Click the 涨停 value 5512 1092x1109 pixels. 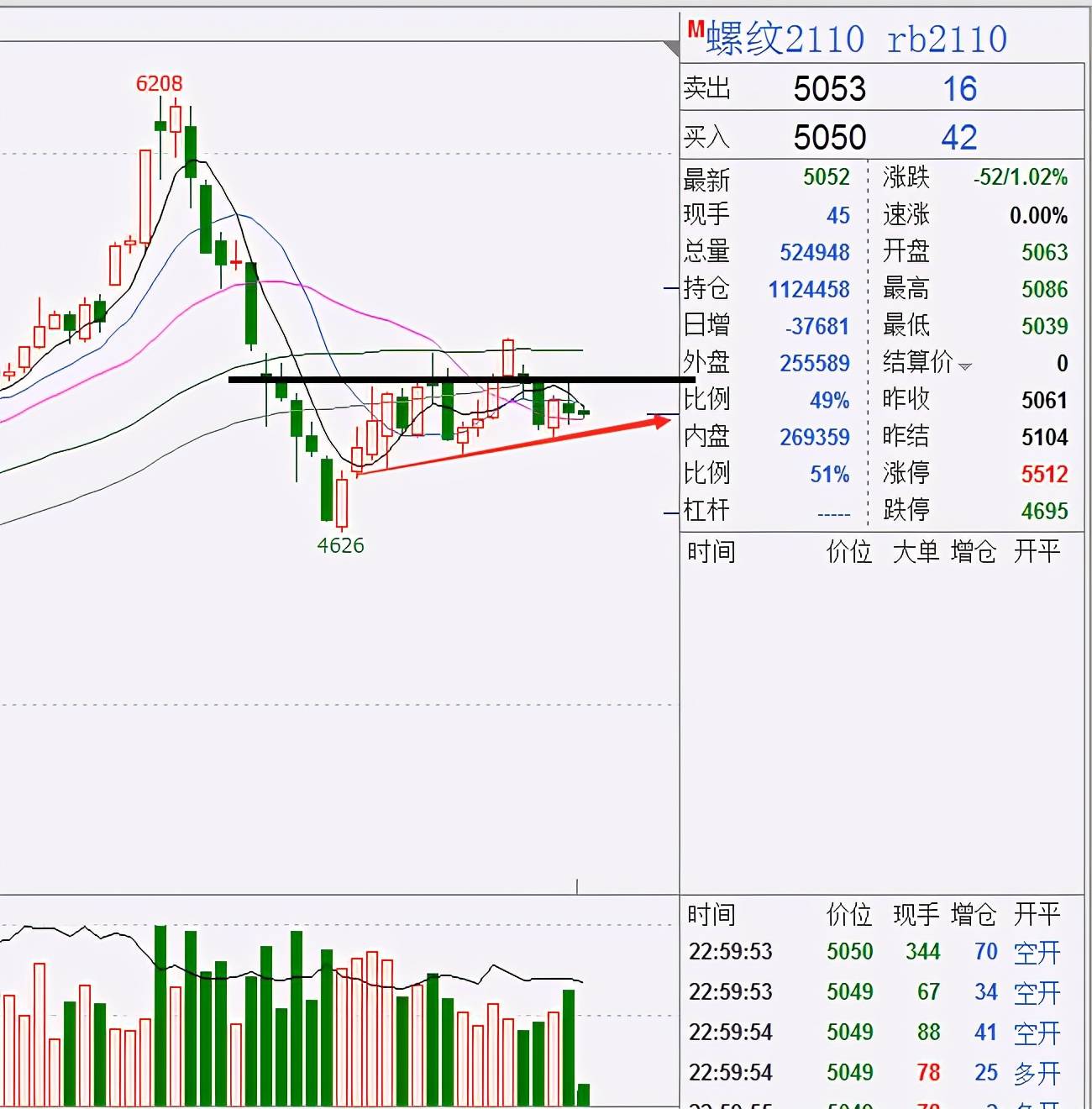[x=1044, y=474]
